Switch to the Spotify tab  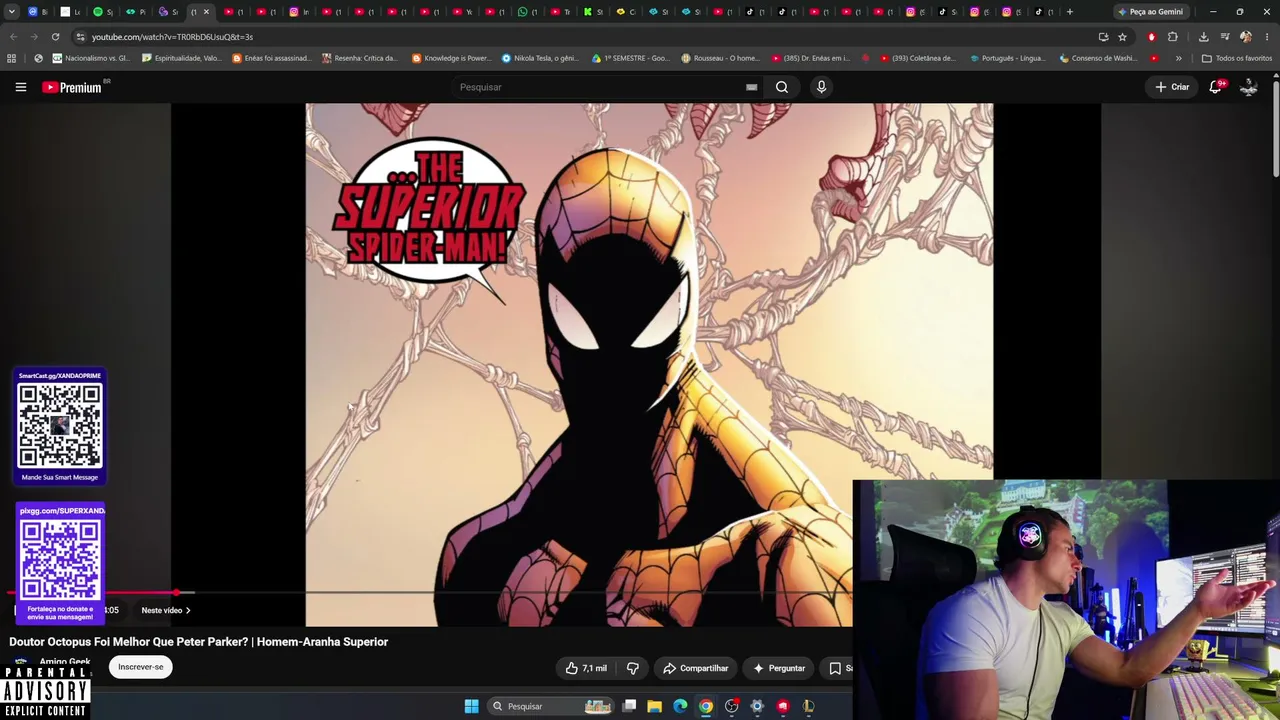coord(103,12)
